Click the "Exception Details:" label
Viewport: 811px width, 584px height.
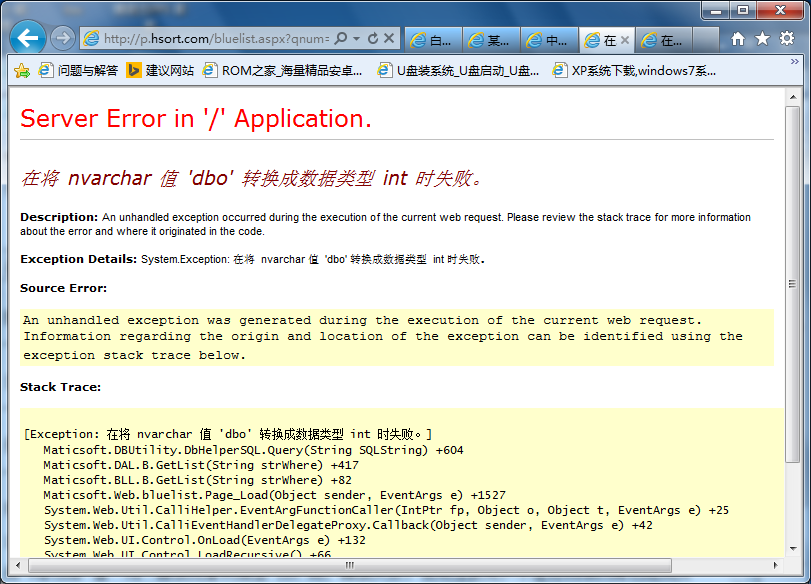(x=79, y=259)
